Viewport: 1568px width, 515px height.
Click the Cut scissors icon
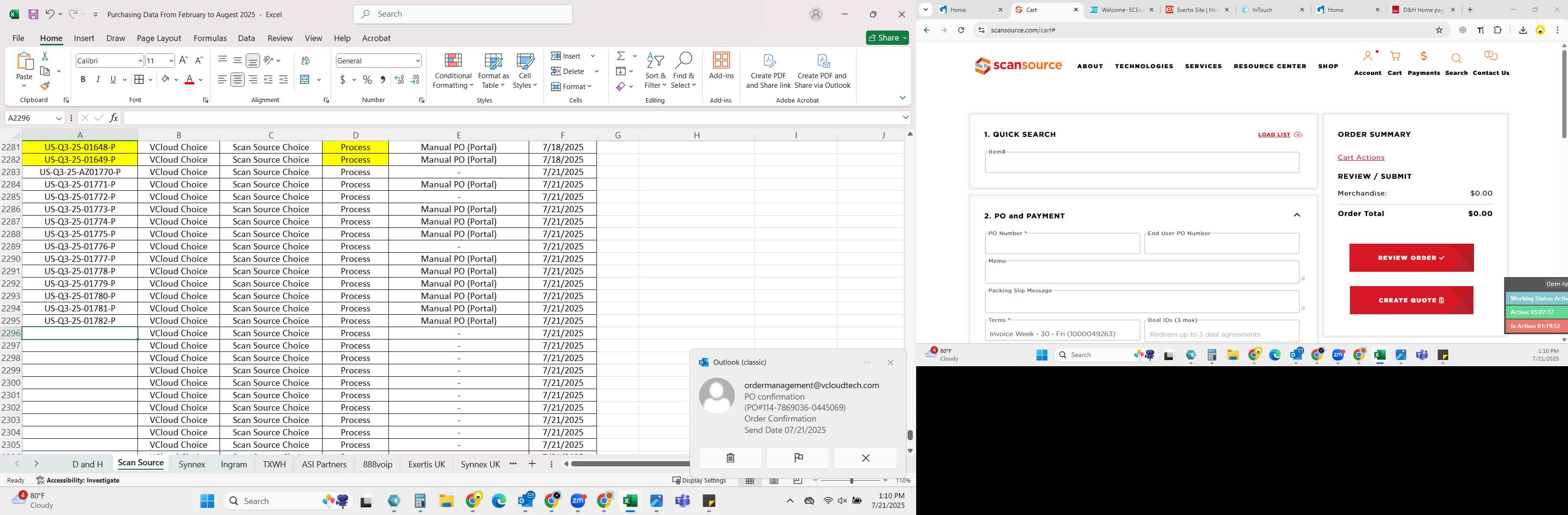point(44,56)
